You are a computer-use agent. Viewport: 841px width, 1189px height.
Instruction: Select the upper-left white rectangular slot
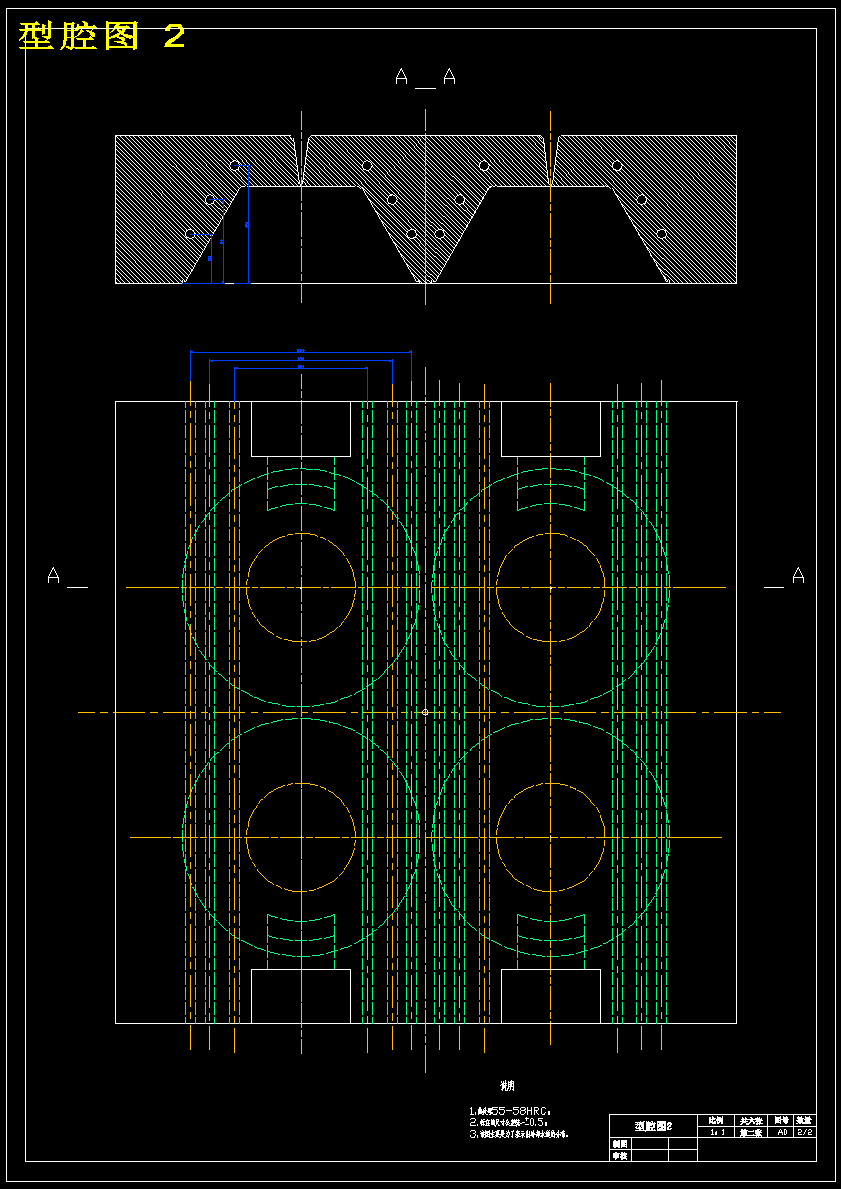coord(301,428)
